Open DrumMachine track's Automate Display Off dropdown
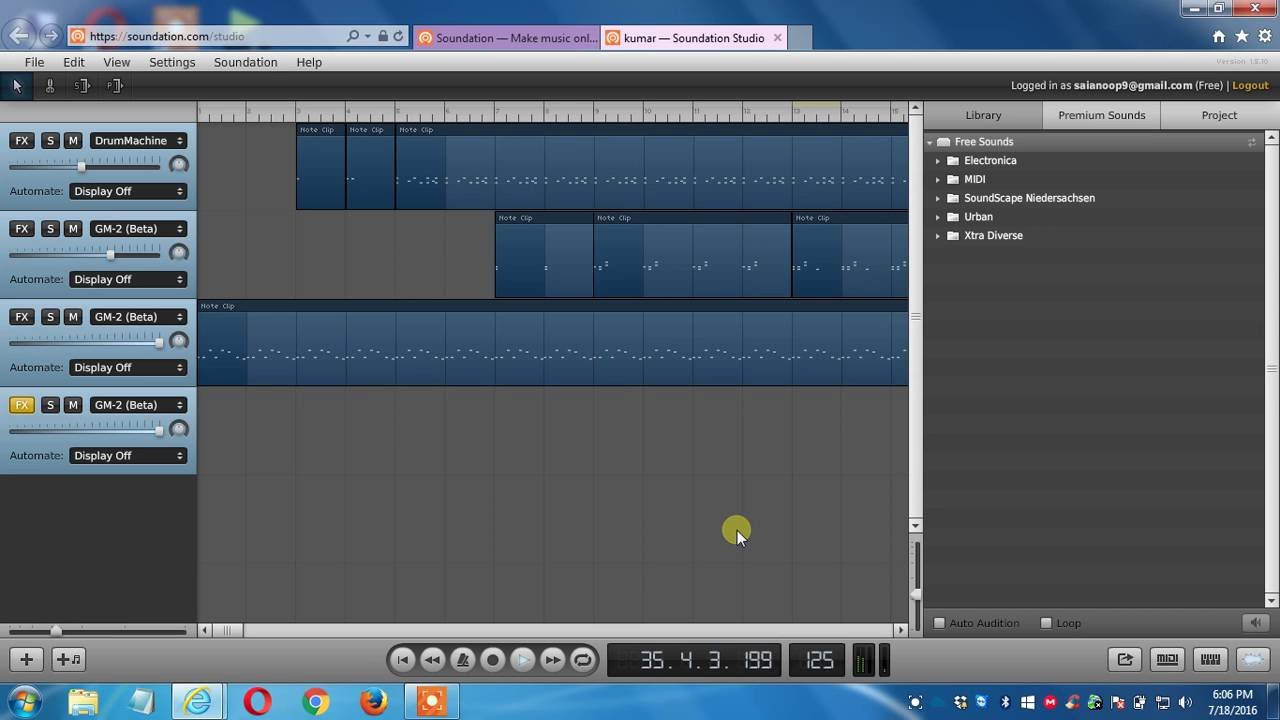Viewport: 1280px width, 720px height. pyautogui.click(x=128, y=191)
